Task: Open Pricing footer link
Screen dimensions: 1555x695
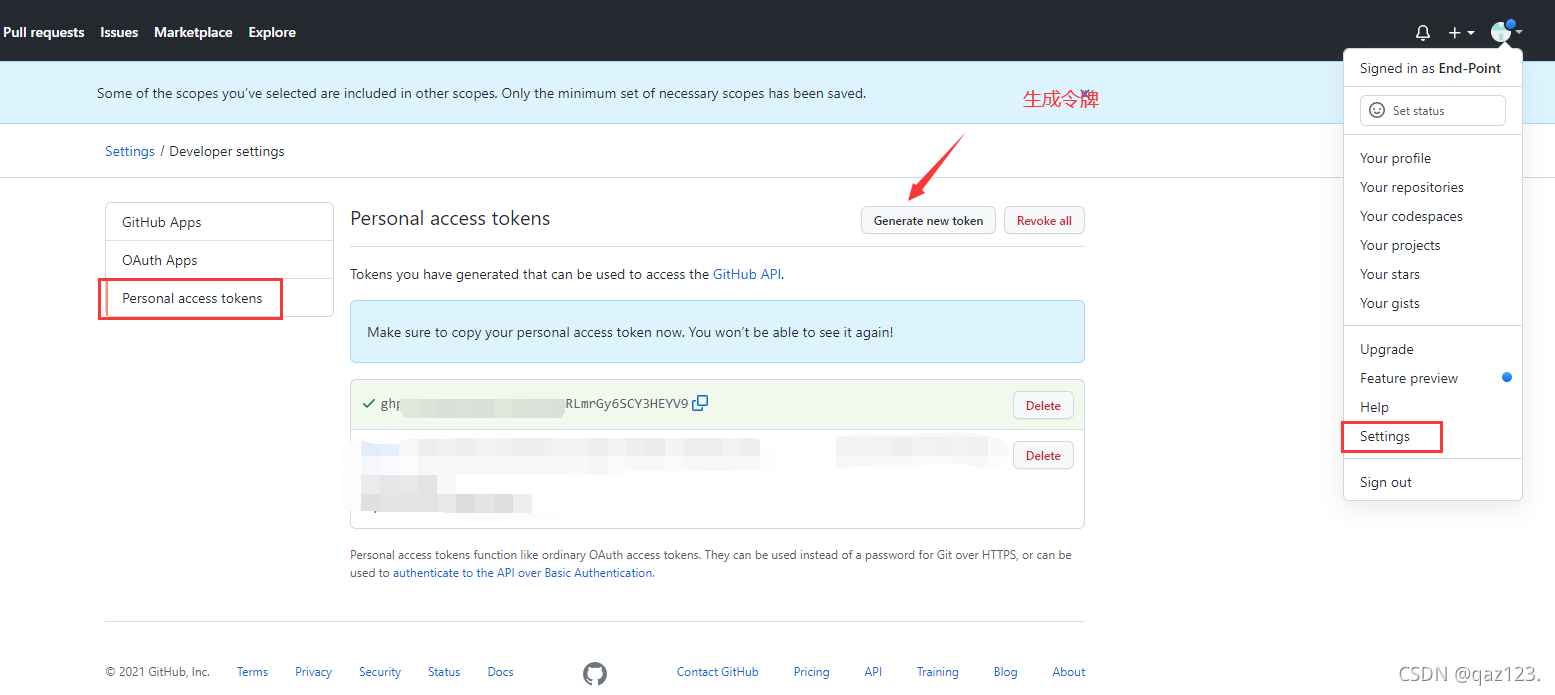Action: 811,672
